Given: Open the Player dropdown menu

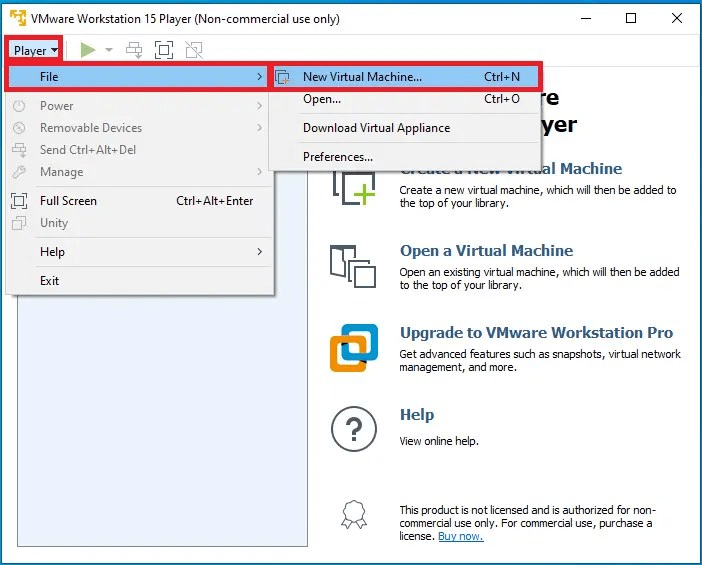Looking at the screenshot, I should pyautogui.click(x=35, y=50).
